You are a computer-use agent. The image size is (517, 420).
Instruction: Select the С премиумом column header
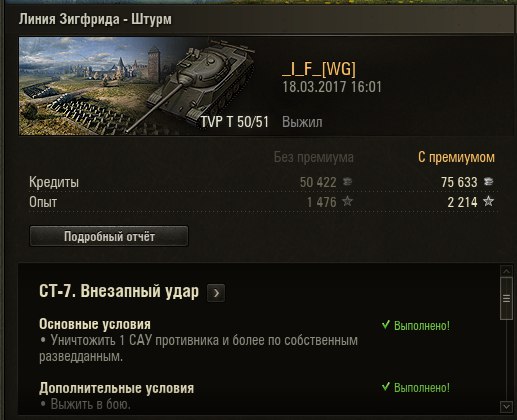pos(456,157)
